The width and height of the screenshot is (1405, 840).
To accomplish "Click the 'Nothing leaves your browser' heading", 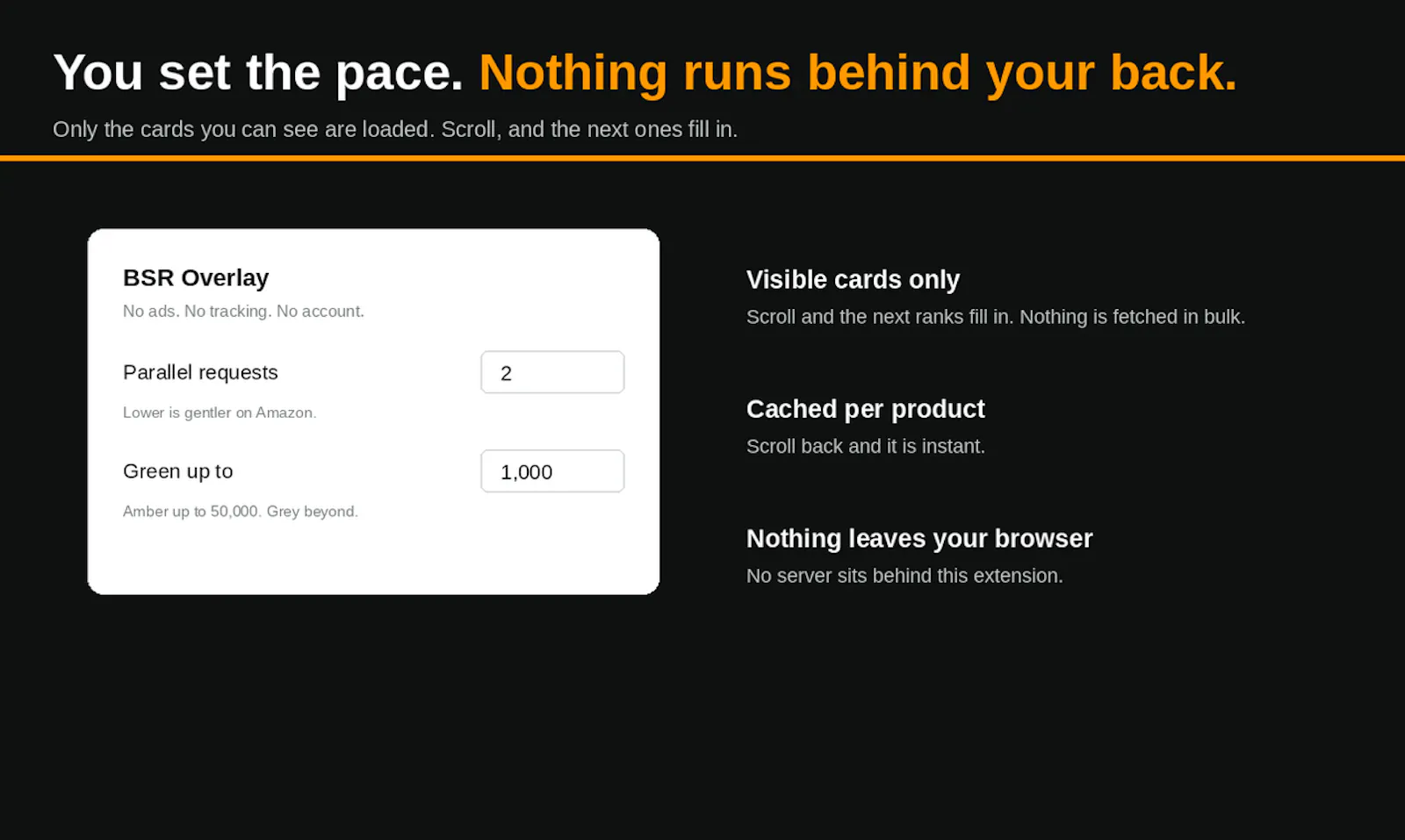I will tap(919, 539).
